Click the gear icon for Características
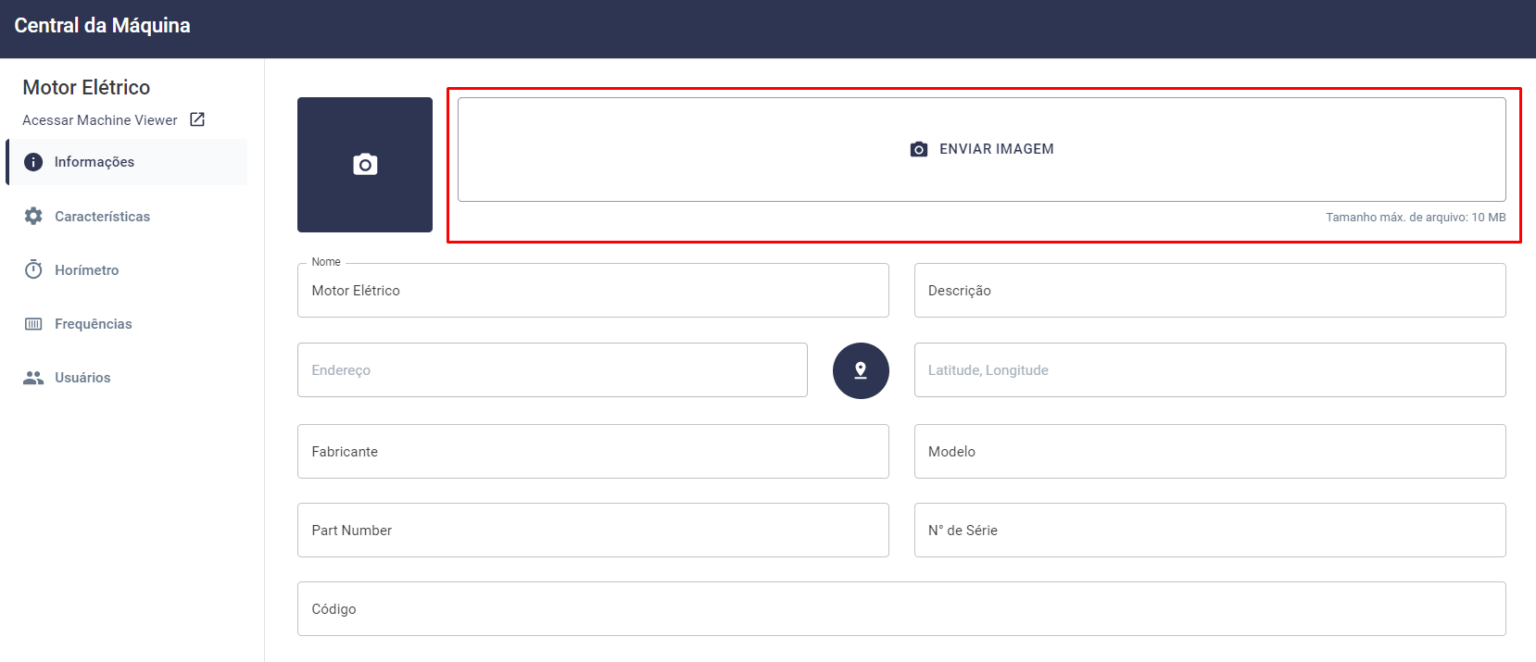This screenshot has height=662, width=1536. tap(33, 216)
